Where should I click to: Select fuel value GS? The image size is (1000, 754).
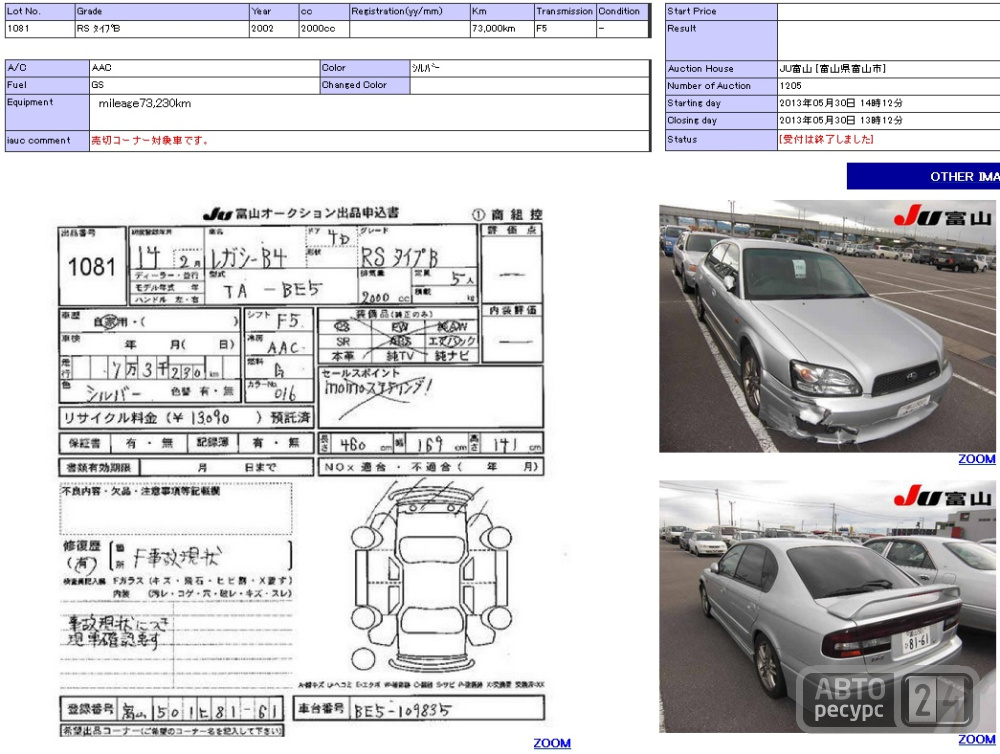point(98,85)
